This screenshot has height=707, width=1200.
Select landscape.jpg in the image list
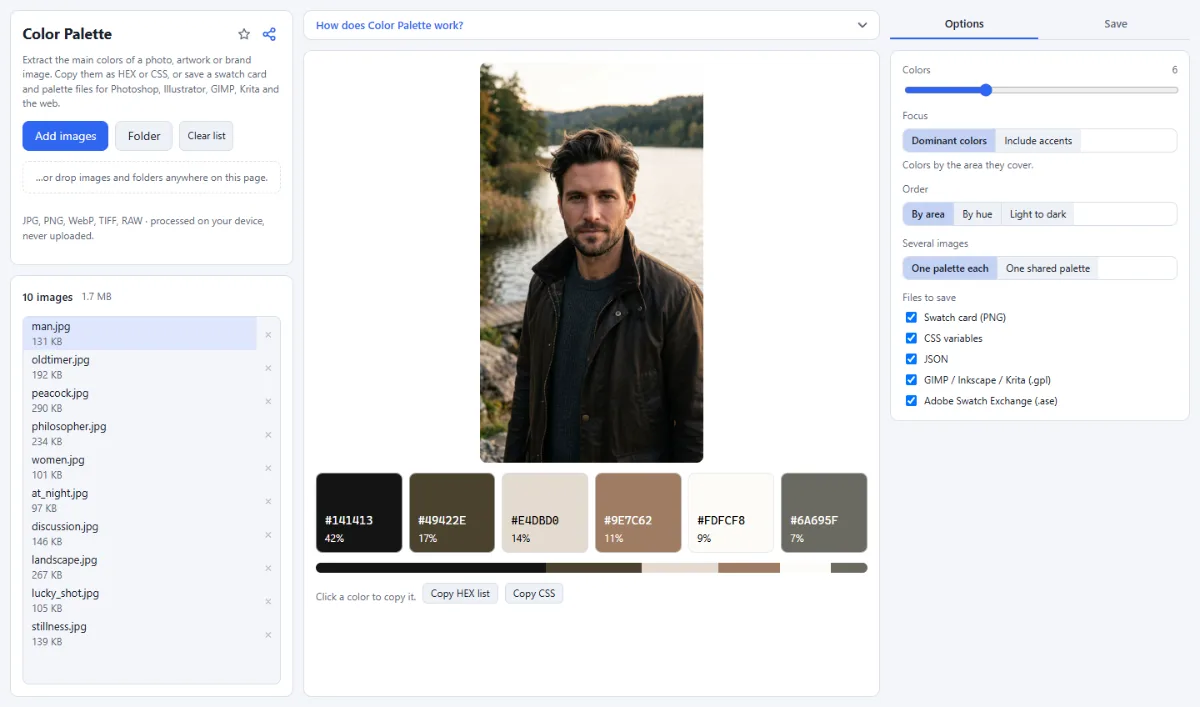(x=140, y=567)
